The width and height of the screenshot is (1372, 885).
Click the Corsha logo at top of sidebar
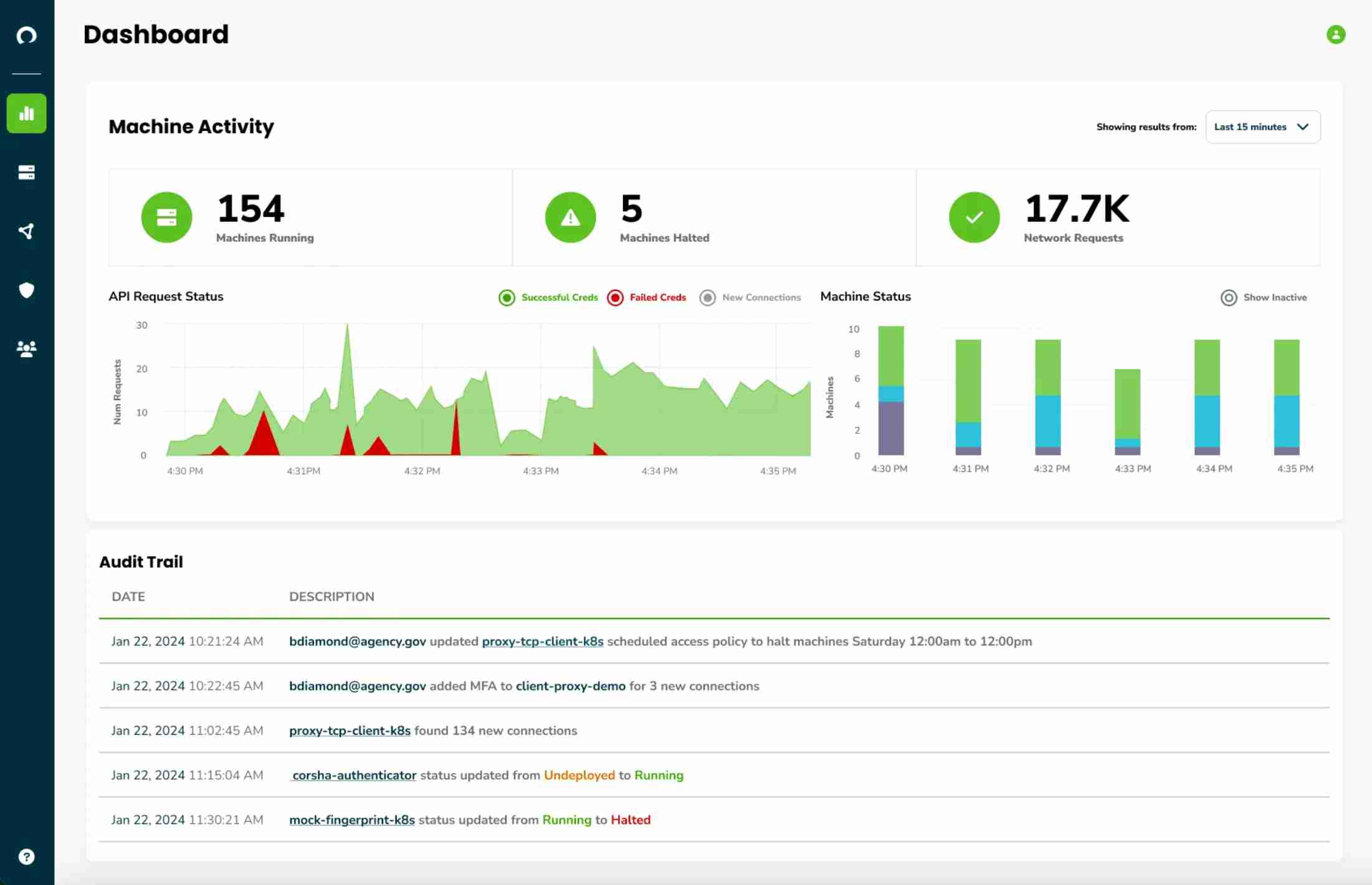coord(26,36)
